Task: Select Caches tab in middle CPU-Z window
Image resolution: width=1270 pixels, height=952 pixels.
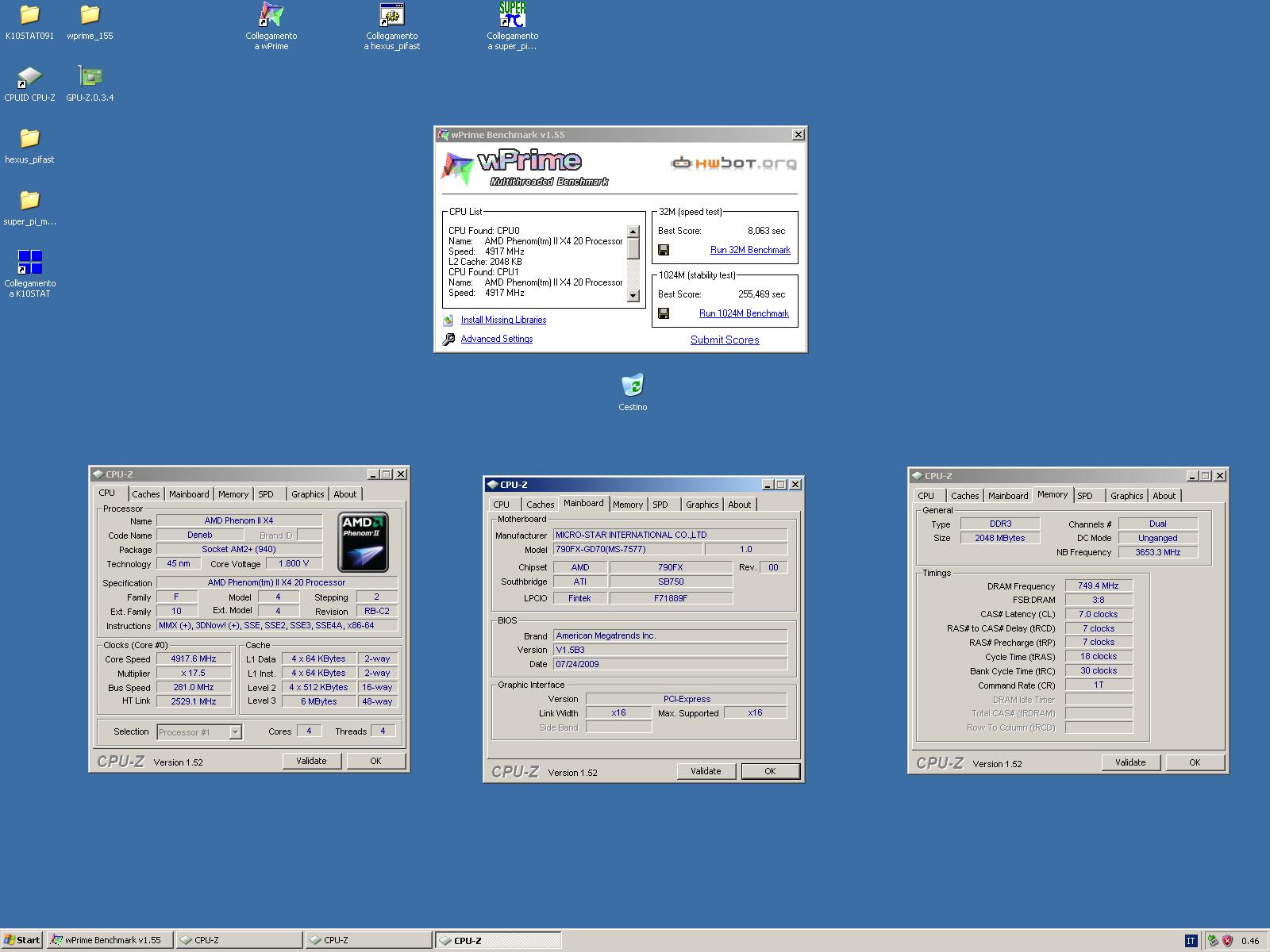Action: click(x=541, y=505)
